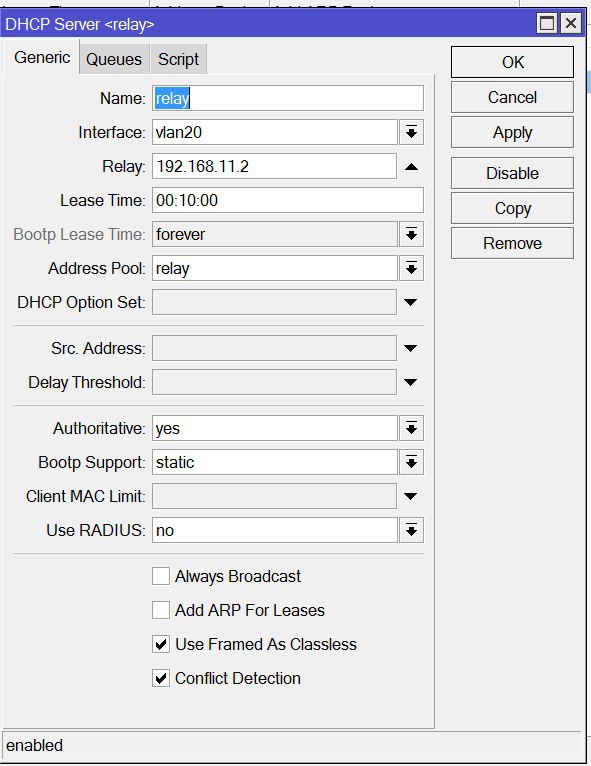Click the Use RADIUS field showing no

(x=274, y=530)
